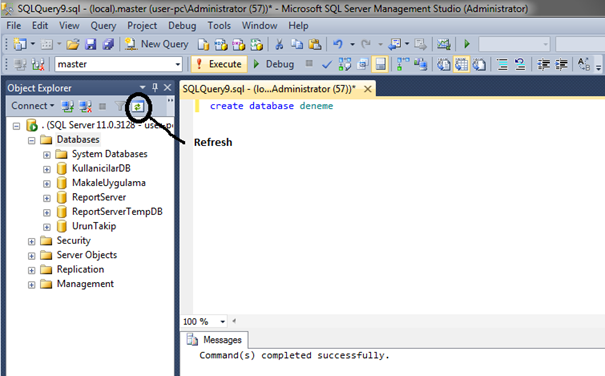Toggle Include Client Statistics
The height and width of the screenshot is (376, 605).
click(421, 64)
